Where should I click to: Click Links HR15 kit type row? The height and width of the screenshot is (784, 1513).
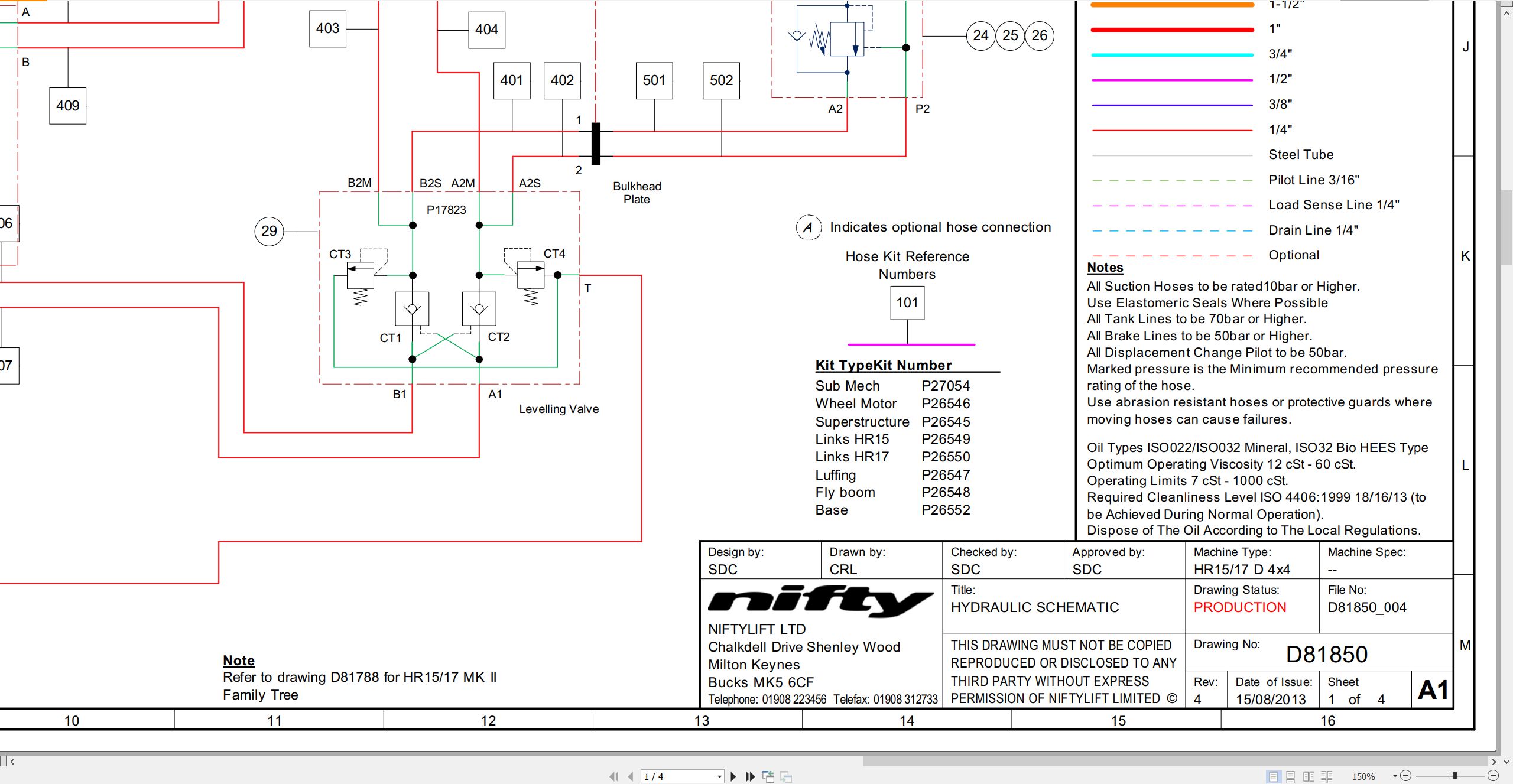(x=893, y=439)
